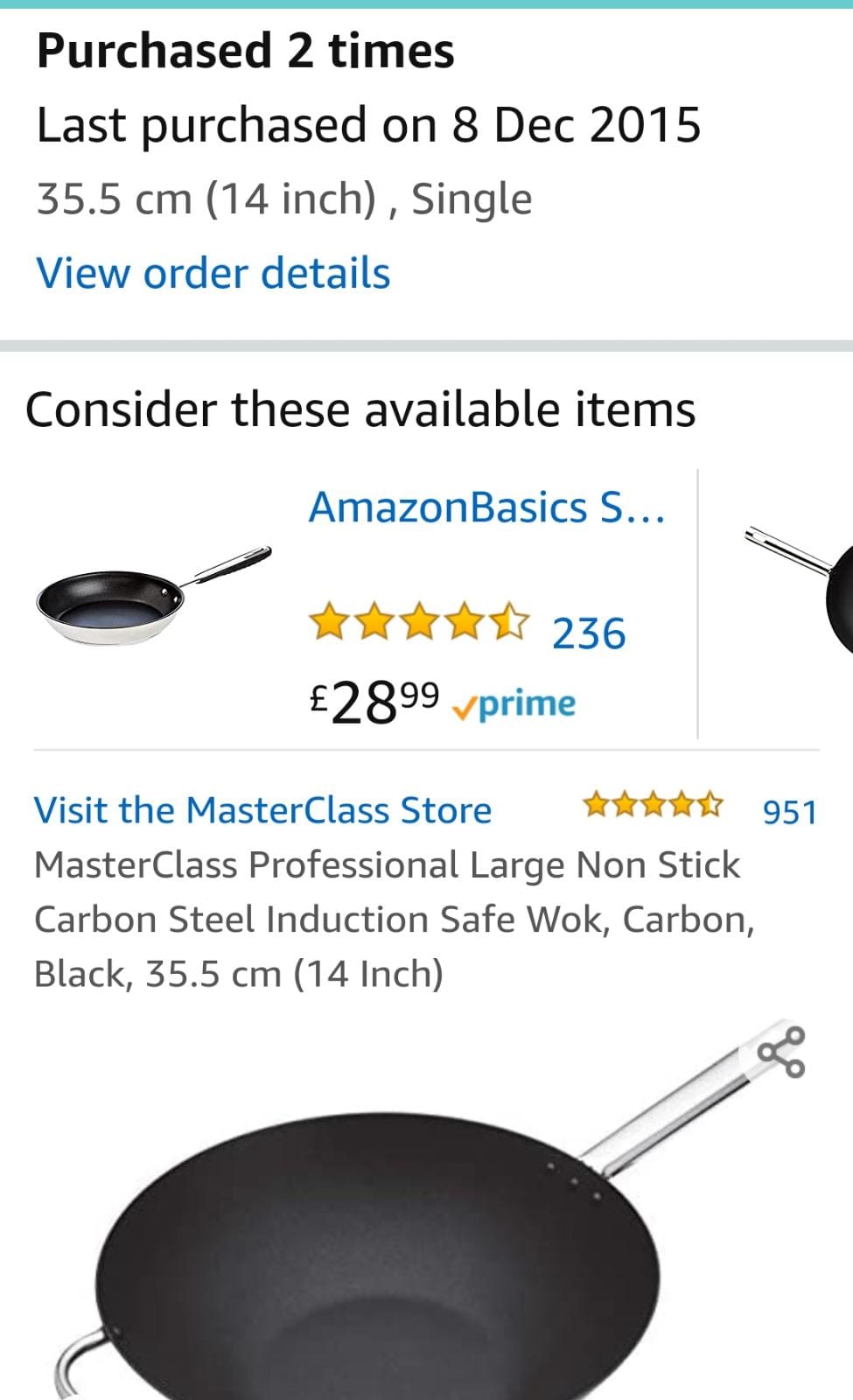Tap the MasterClass wok star rating
853x1400 pixels.
click(x=653, y=804)
